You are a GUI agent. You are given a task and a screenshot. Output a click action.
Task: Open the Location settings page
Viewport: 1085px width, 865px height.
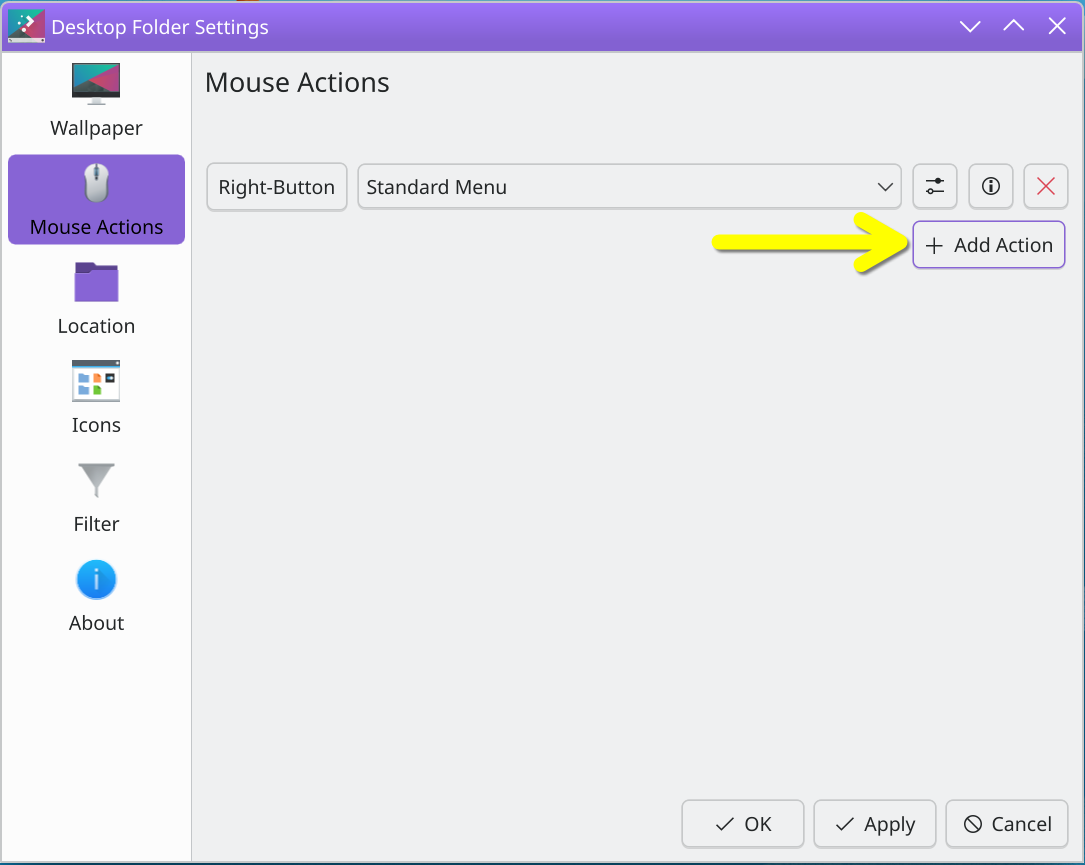pyautogui.click(x=96, y=298)
